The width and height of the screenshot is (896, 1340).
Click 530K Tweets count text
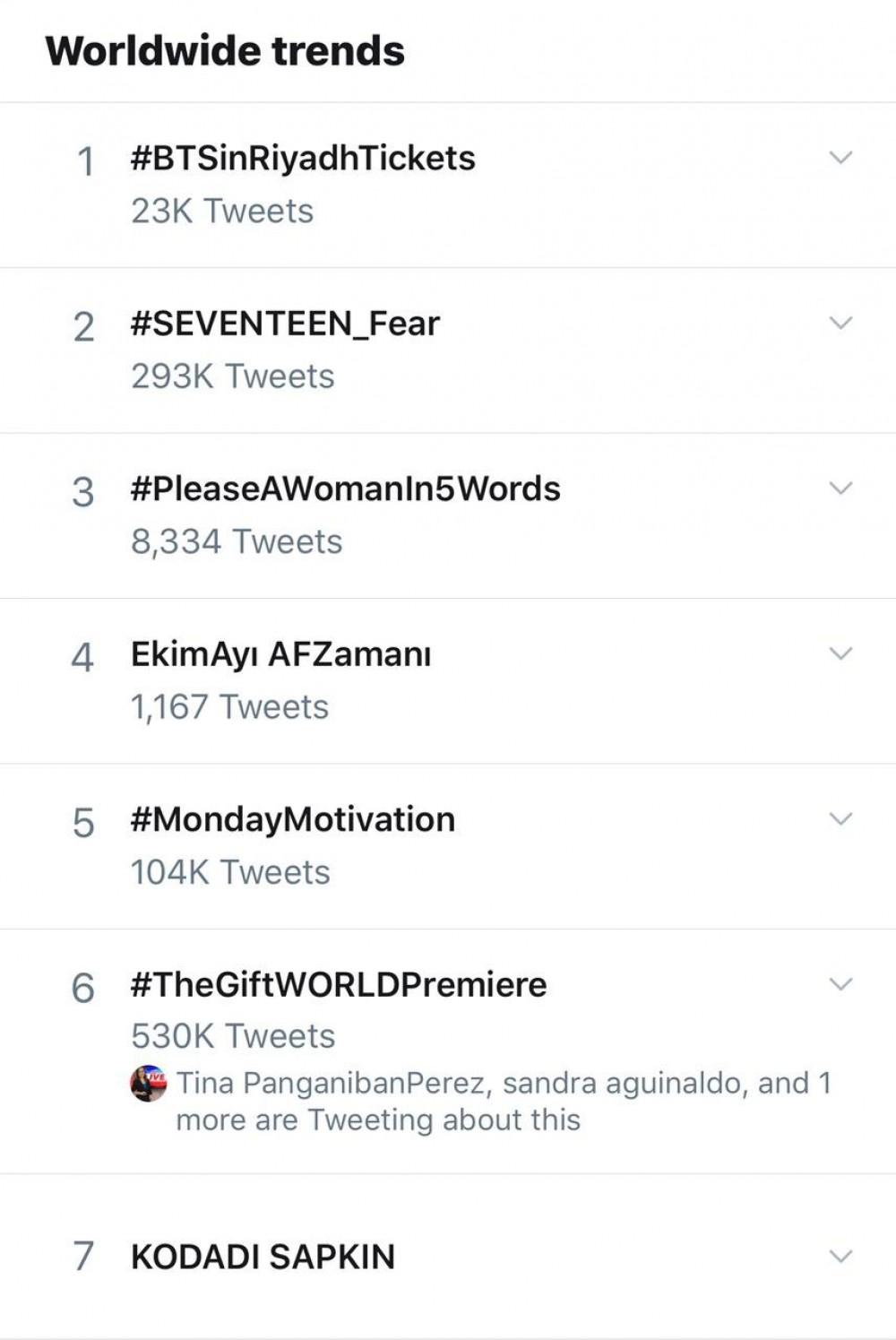click(x=233, y=1037)
